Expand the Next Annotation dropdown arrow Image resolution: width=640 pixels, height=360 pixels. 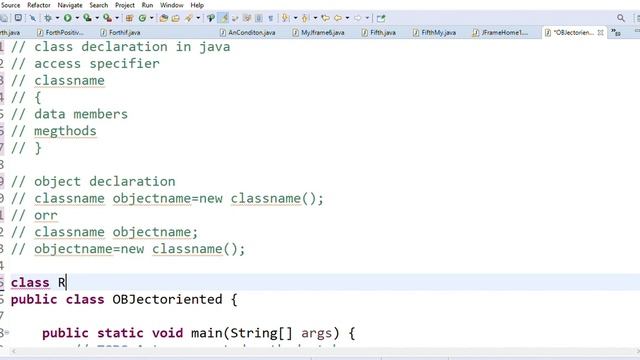point(295,18)
